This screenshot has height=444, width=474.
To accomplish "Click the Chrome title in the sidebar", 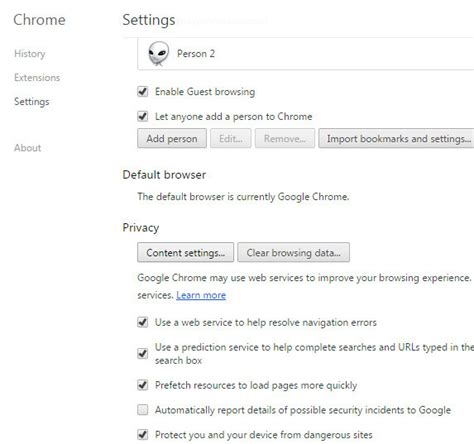I will [x=39, y=20].
